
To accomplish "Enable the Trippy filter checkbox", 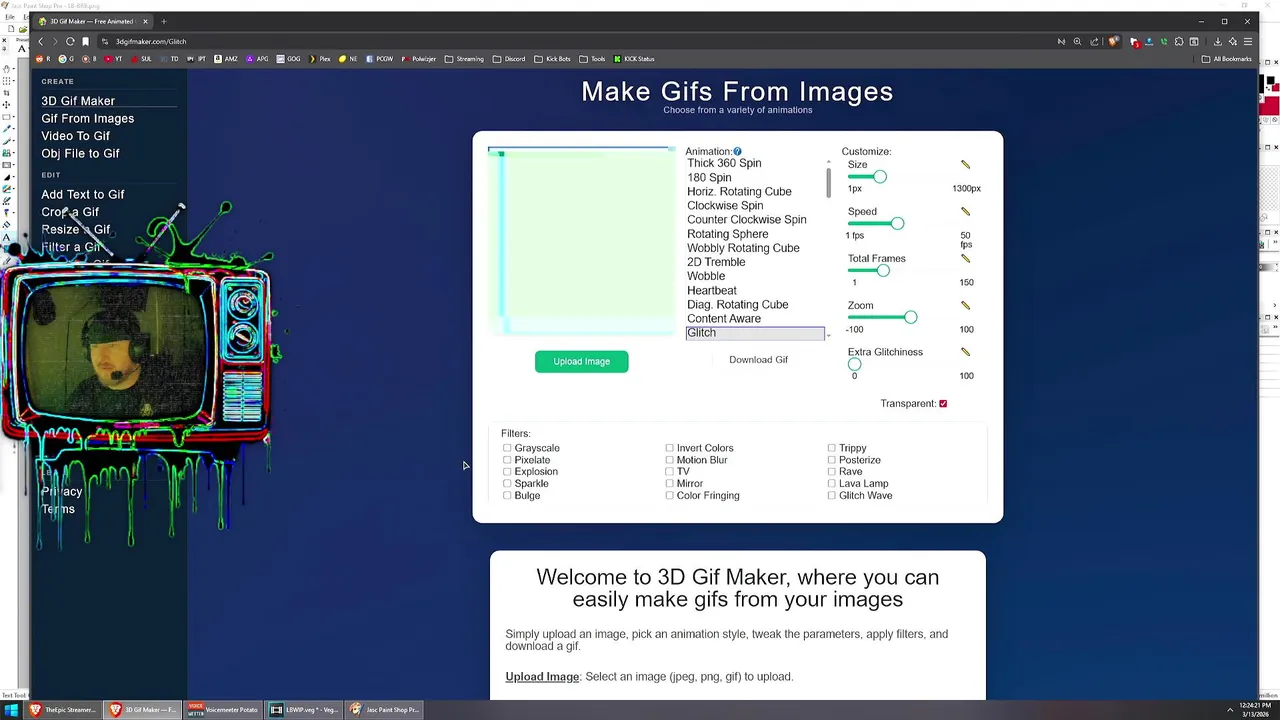I will pyautogui.click(x=831, y=448).
